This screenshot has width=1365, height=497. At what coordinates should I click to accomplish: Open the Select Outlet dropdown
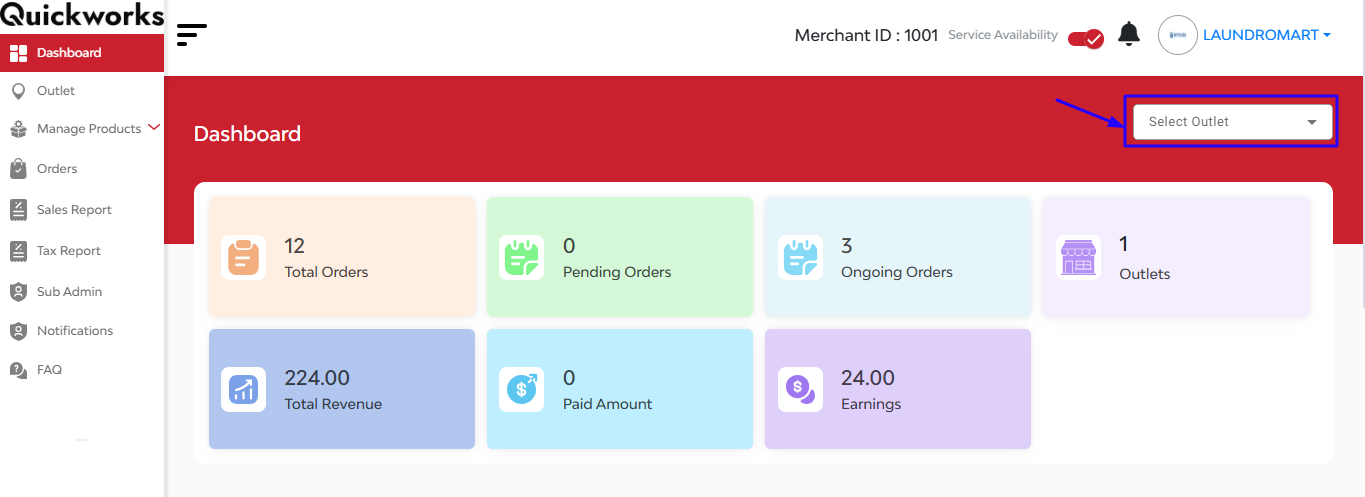tap(1233, 122)
